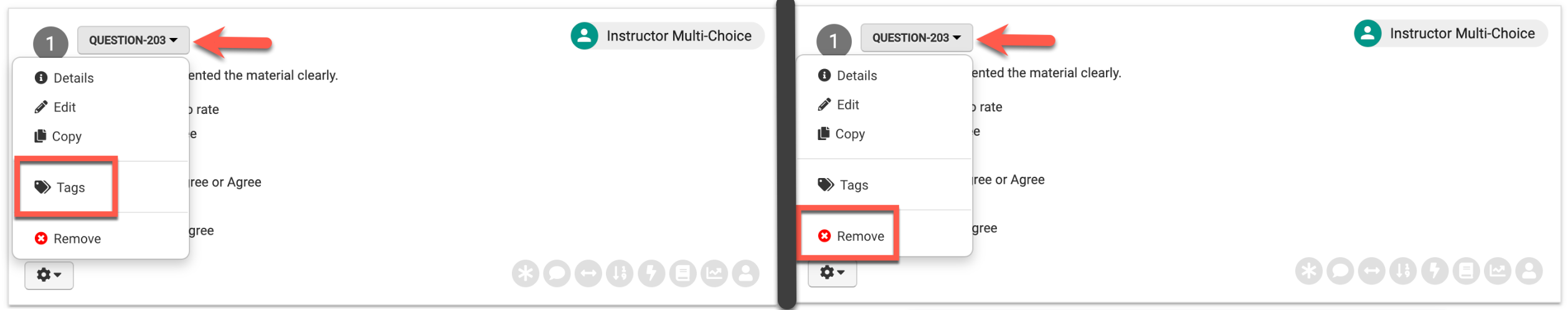
Task: Click the horizontal double-arrow icon in left panel
Action: [588, 273]
